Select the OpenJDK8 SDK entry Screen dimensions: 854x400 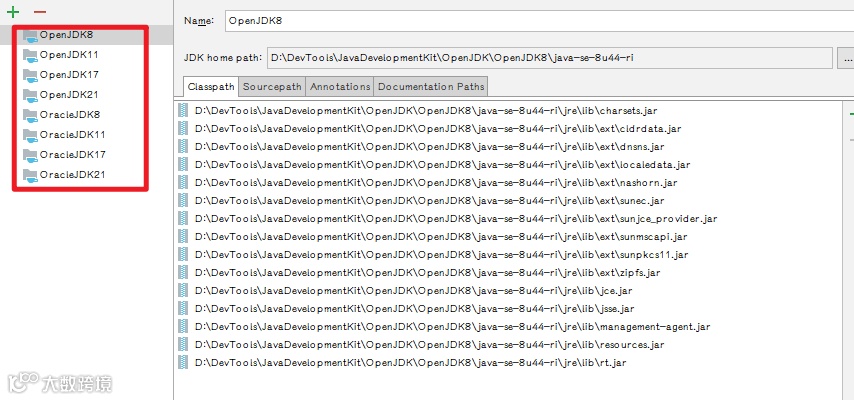87,35
